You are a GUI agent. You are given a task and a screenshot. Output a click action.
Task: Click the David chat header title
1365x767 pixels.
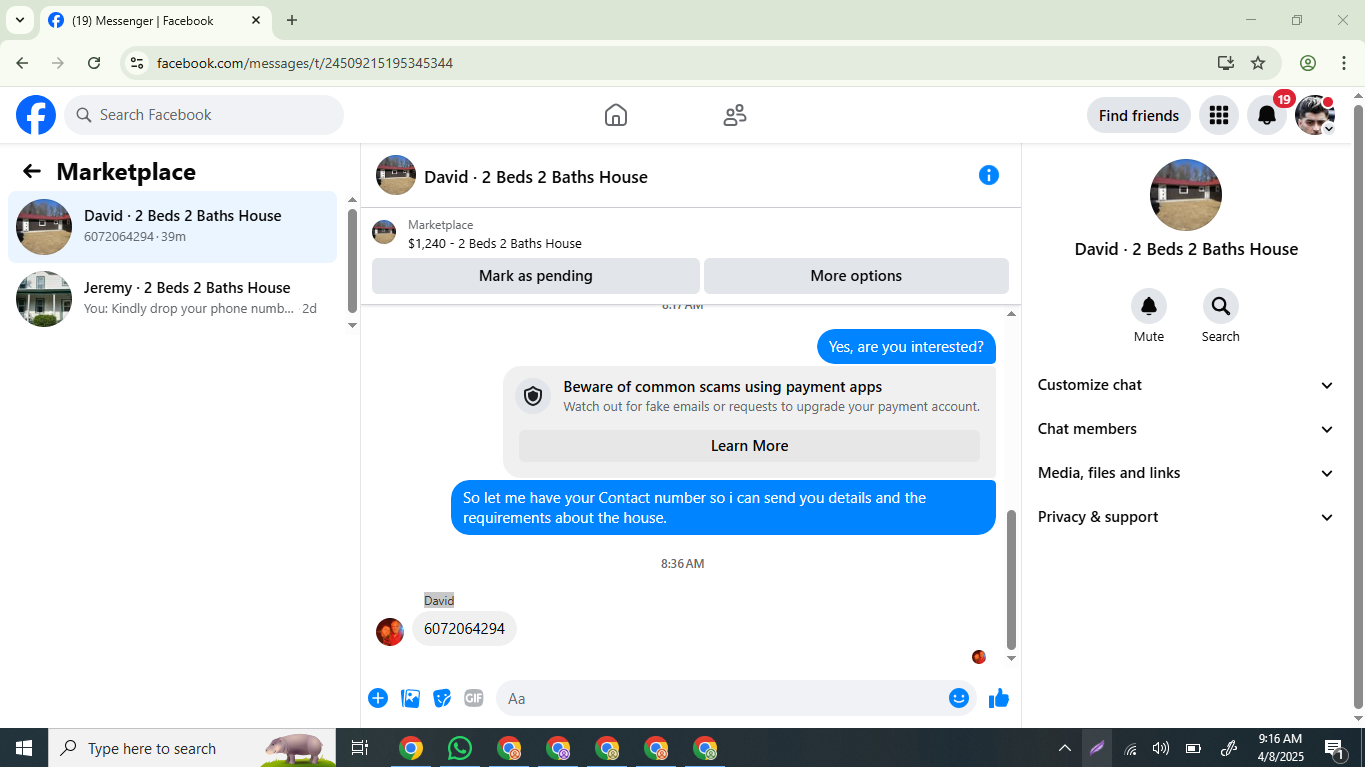coord(536,177)
